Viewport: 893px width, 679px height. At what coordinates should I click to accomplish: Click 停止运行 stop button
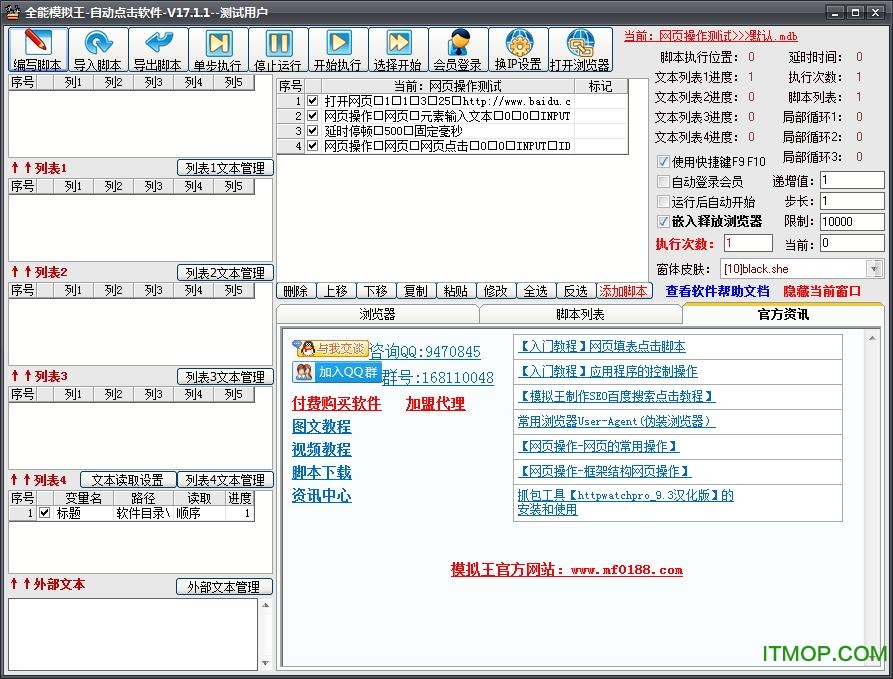[x=278, y=50]
